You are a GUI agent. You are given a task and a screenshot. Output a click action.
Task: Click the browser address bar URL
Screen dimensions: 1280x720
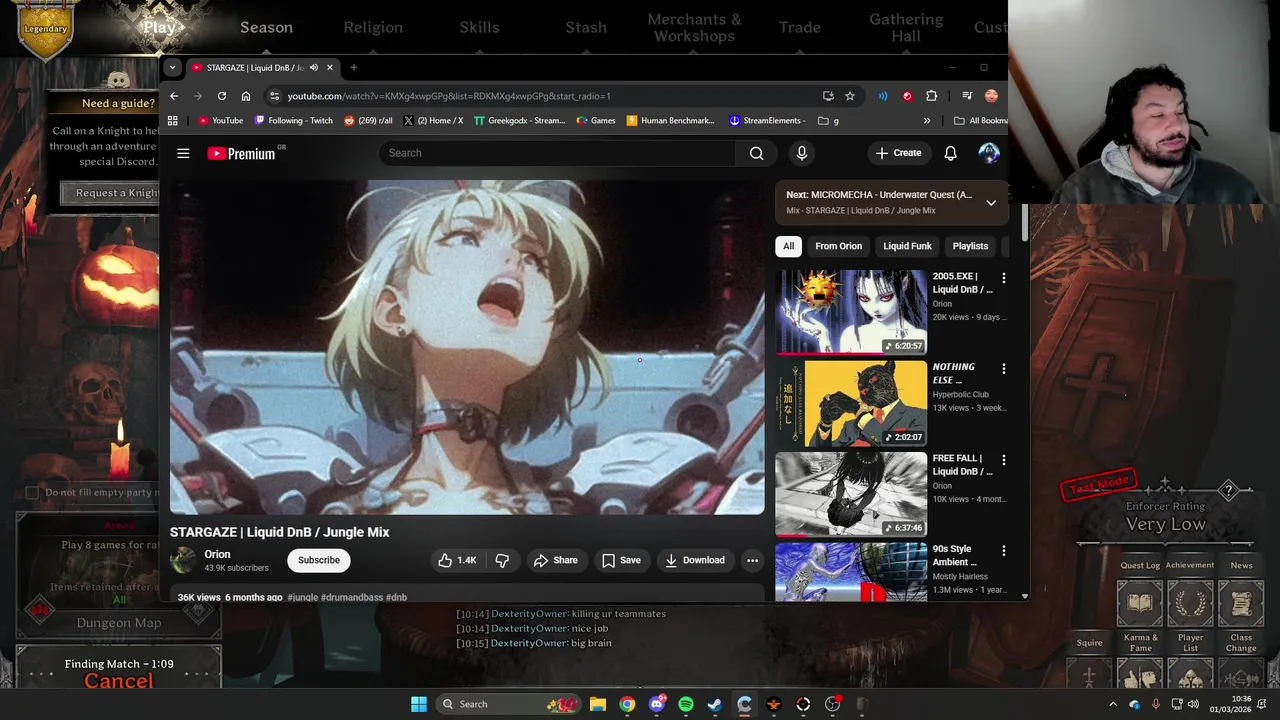[x=449, y=96]
